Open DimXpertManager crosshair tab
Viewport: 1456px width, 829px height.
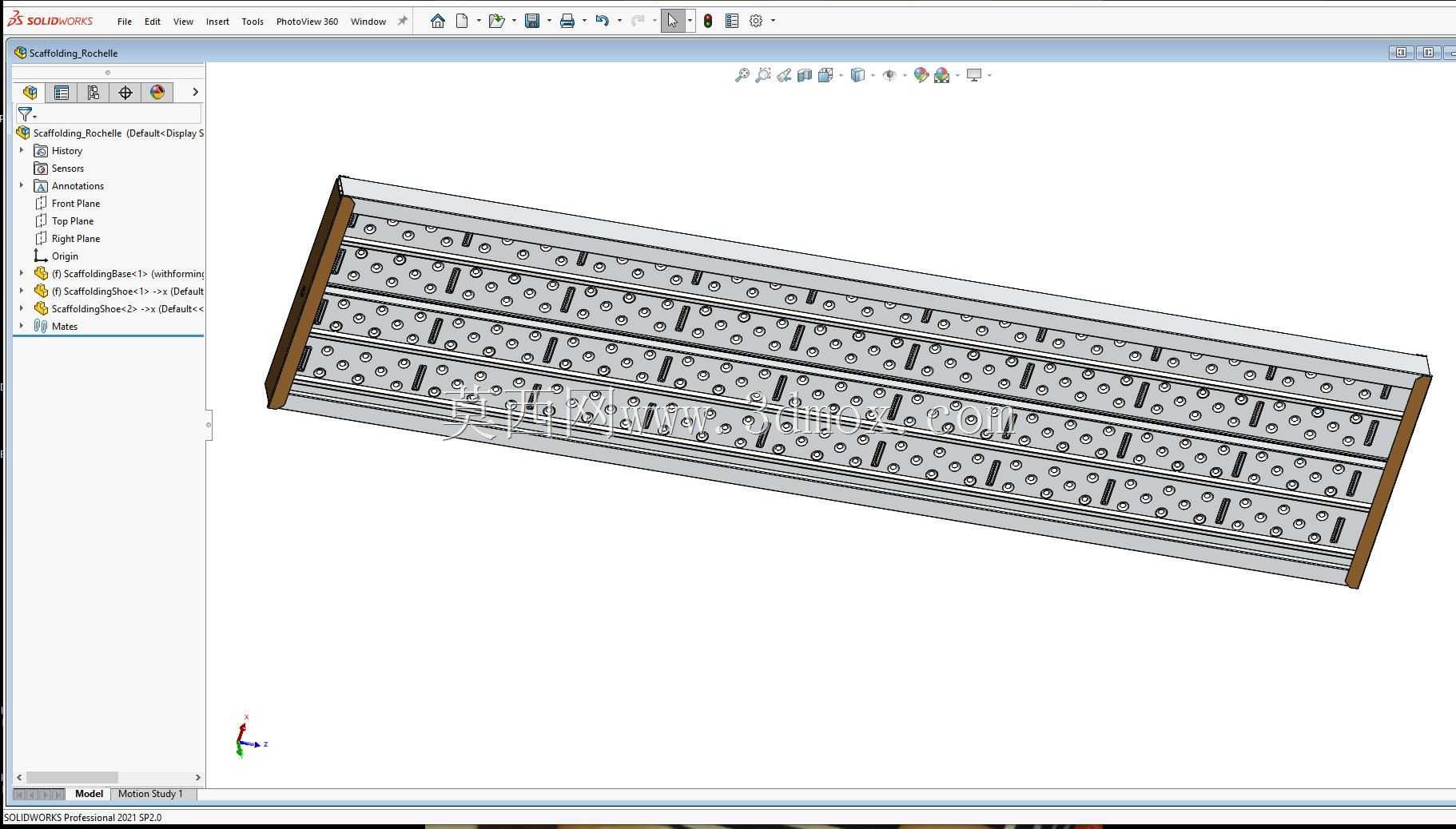coord(125,92)
